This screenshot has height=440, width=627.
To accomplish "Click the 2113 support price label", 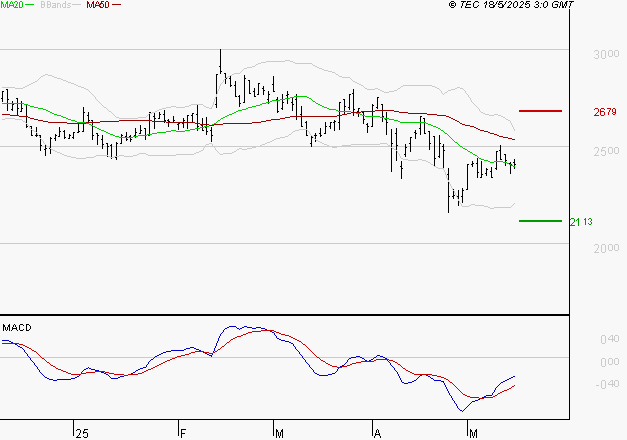I will coord(582,222).
